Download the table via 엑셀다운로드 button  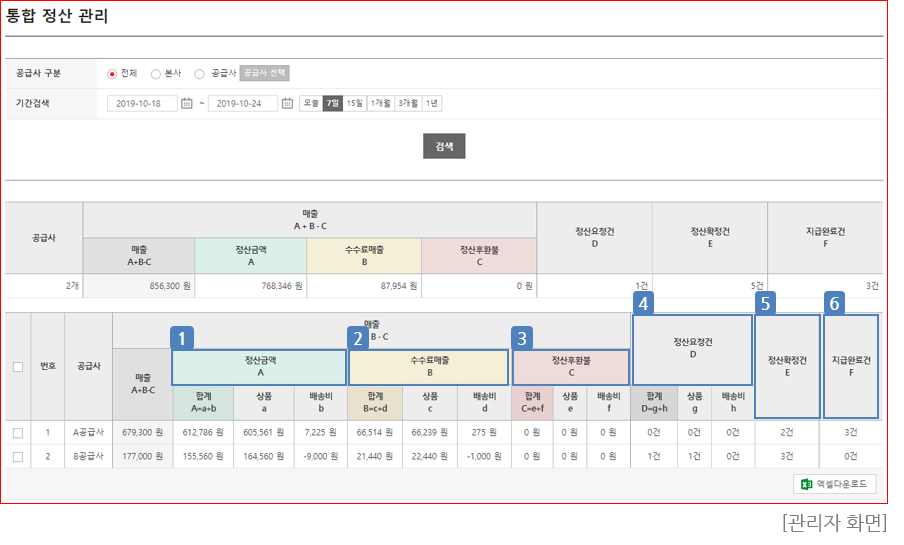[x=835, y=484]
